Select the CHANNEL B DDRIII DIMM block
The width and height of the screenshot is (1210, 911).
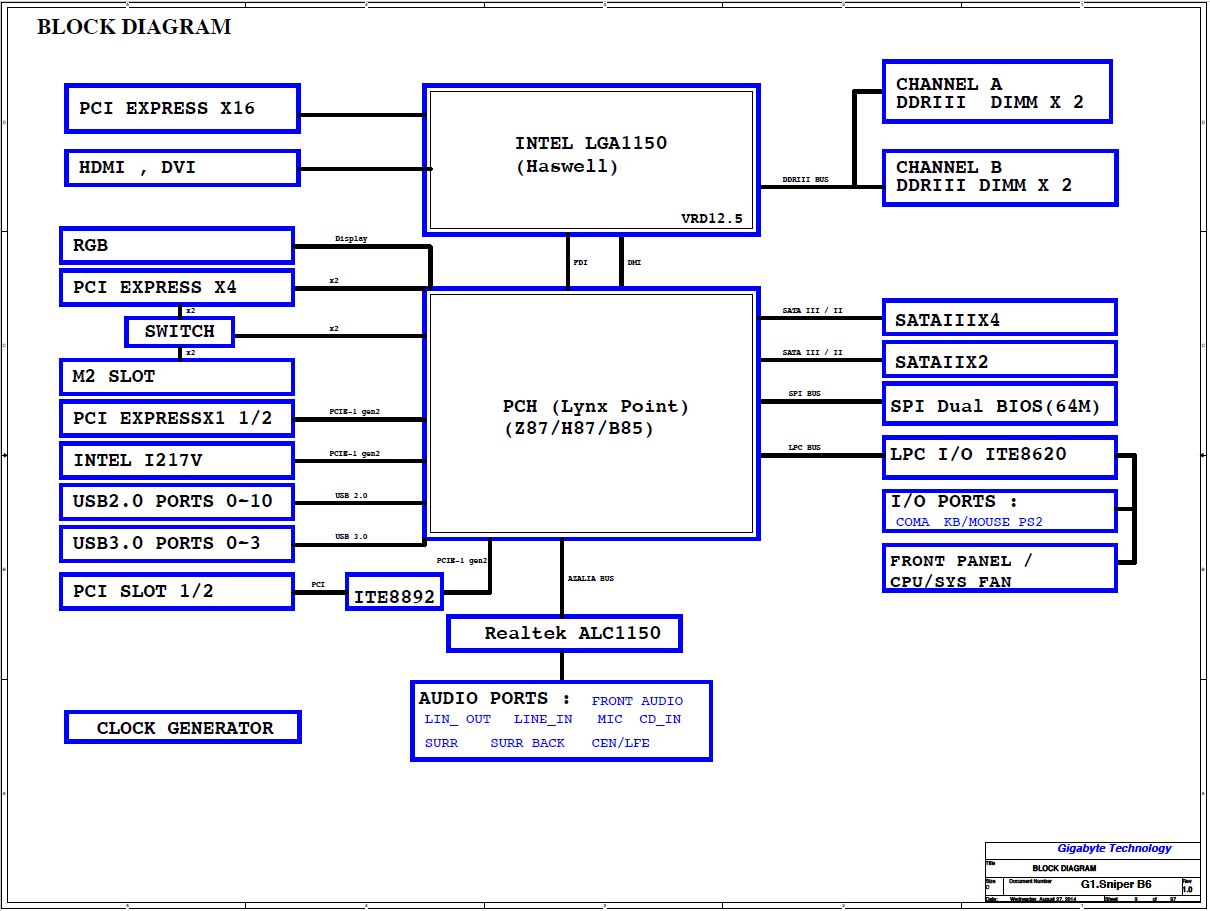tap(1000, 178)
